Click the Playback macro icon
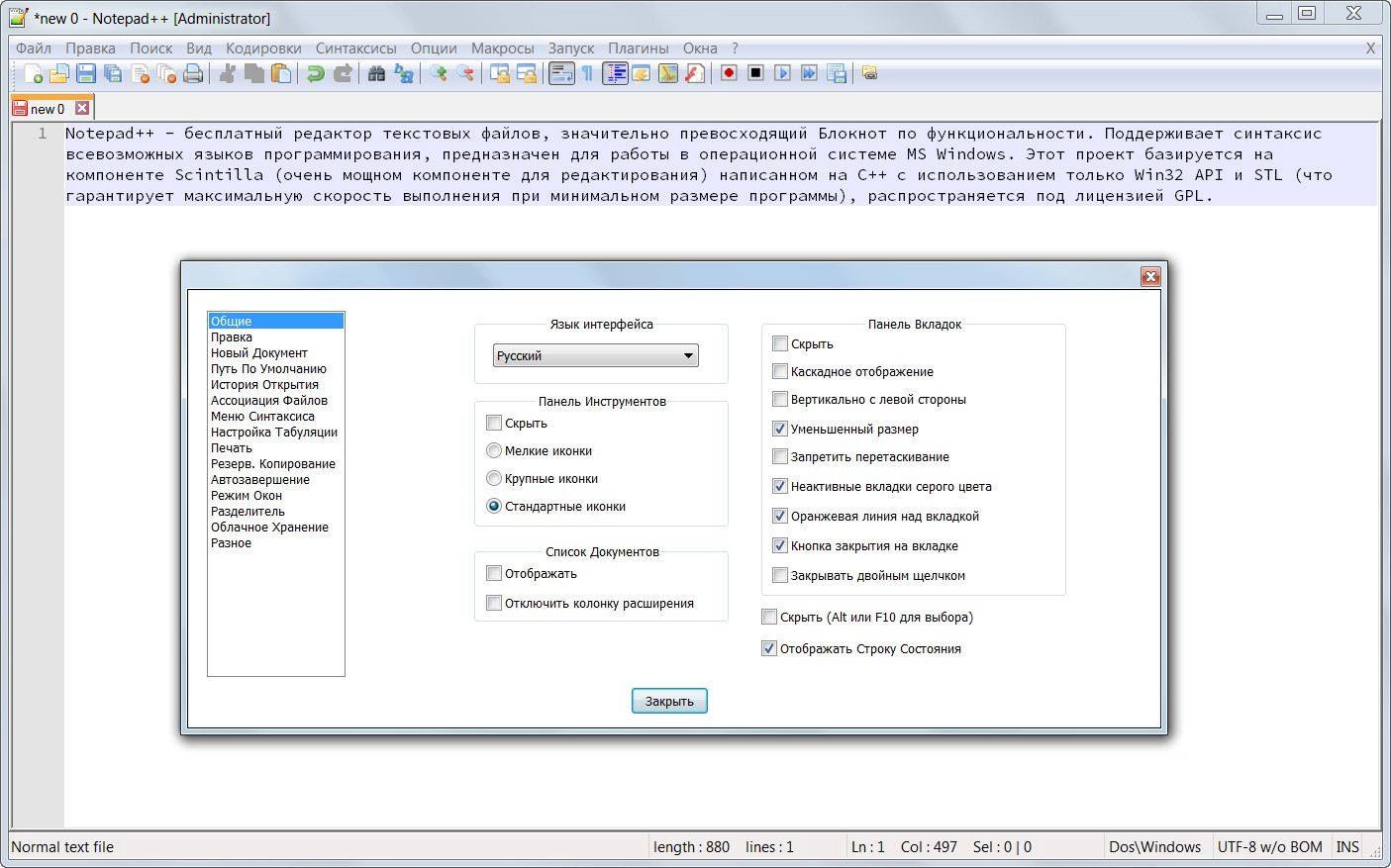Screen dimensions: 1391x868 coord(782,73)
